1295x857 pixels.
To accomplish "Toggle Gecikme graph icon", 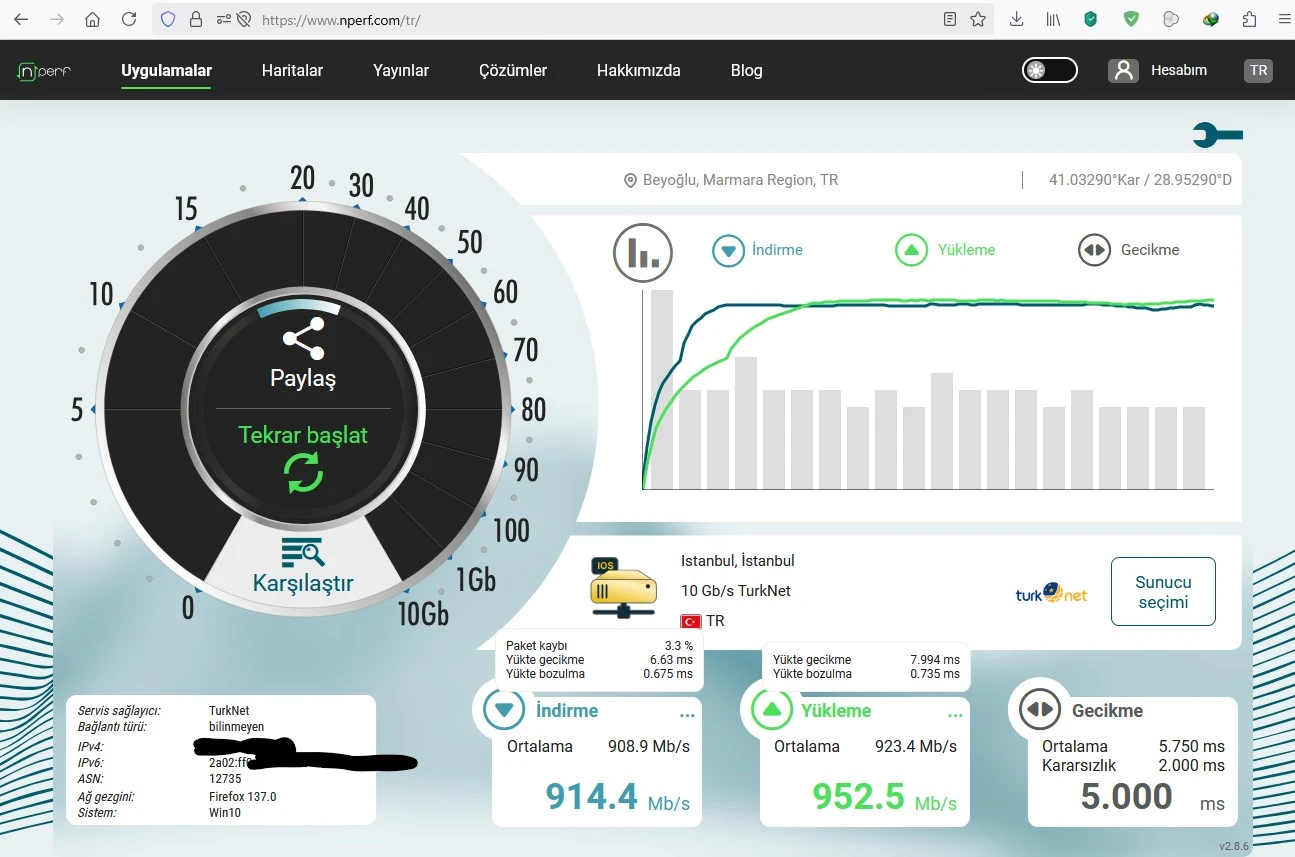I will (1095, 250).
